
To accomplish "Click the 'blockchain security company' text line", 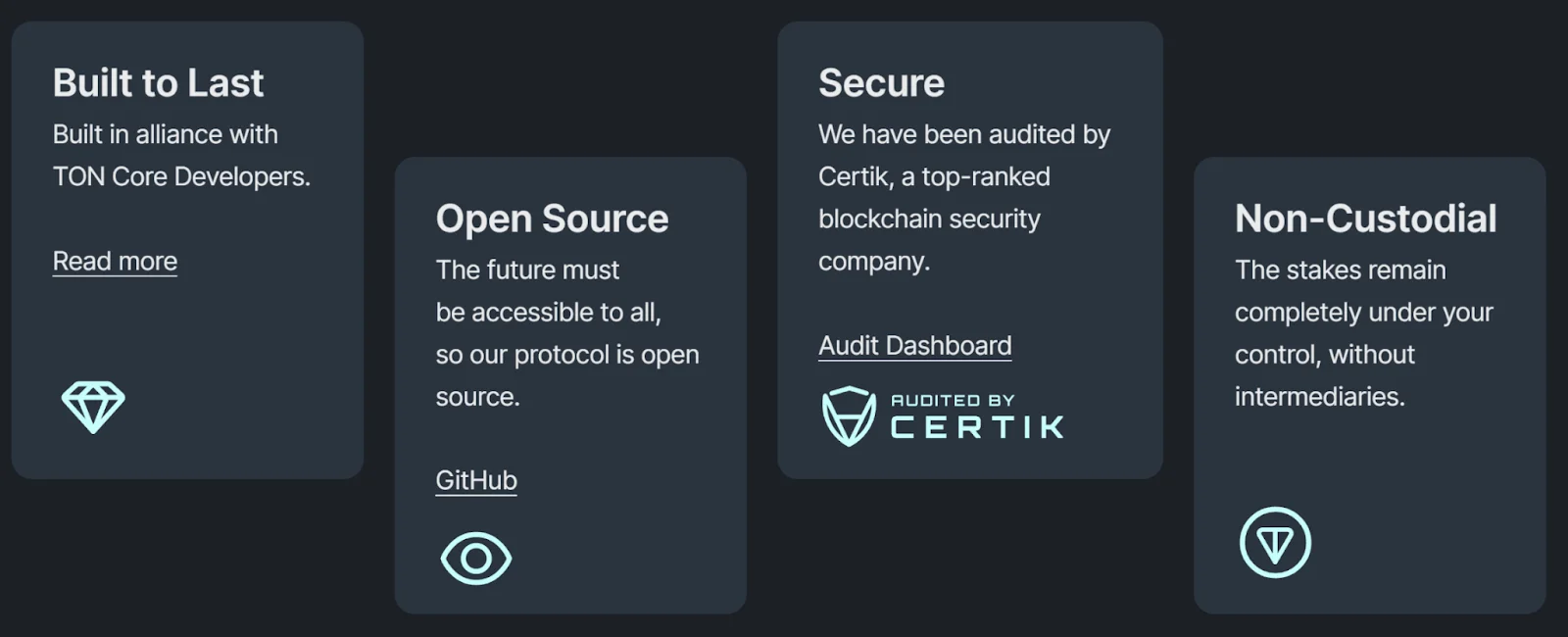I will 930,240.
